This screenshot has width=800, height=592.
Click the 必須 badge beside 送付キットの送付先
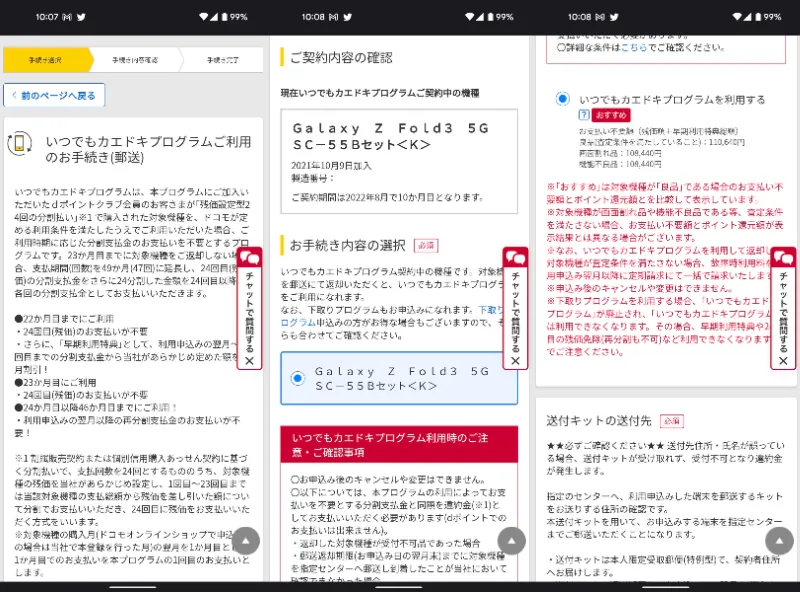pyautogui.click(x=672, y=421)
